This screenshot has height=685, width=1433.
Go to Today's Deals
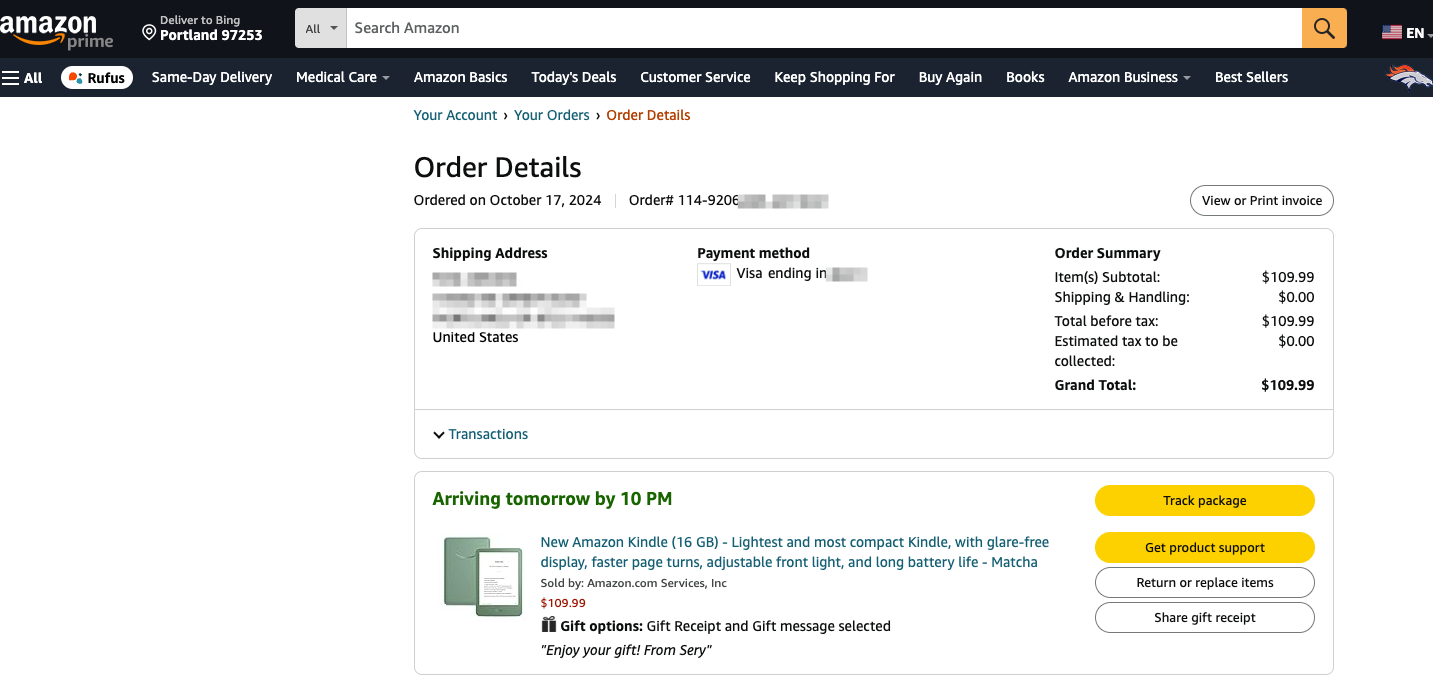573,77
